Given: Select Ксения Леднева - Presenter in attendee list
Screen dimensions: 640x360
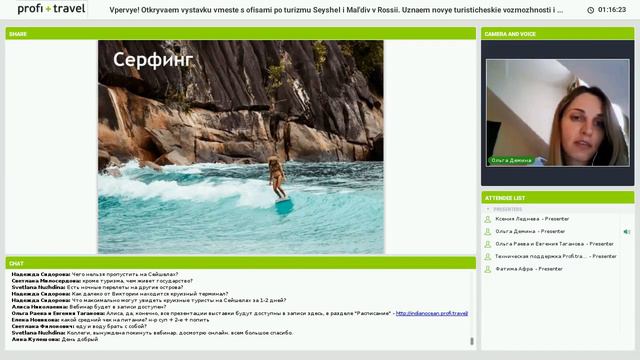Looking at the screenshot, I should (532, 219).
